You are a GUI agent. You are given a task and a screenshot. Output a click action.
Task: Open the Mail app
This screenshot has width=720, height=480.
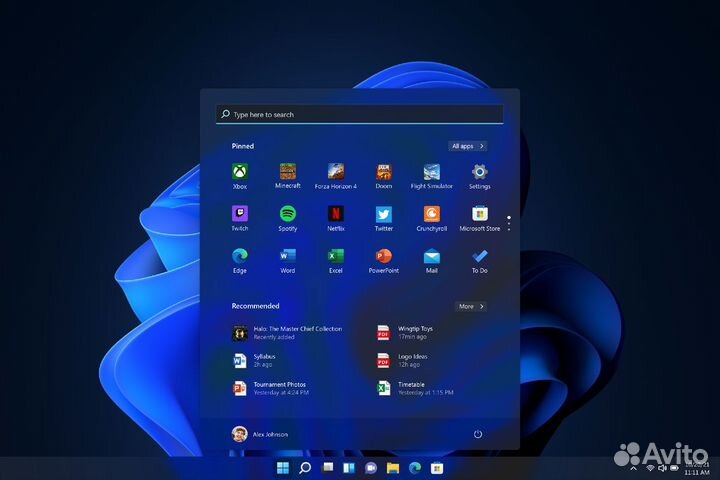[432, 261]
